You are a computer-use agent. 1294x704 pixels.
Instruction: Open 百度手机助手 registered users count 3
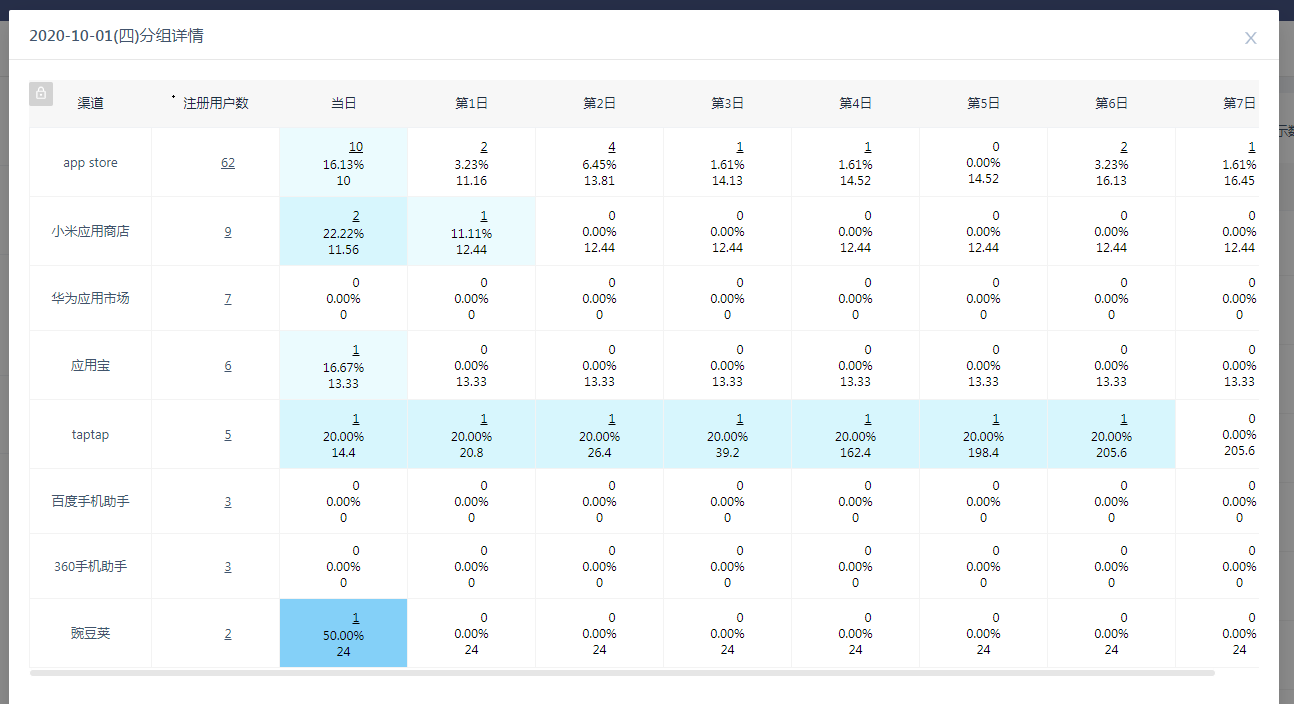pyautogui.click(x=228, y=502)
